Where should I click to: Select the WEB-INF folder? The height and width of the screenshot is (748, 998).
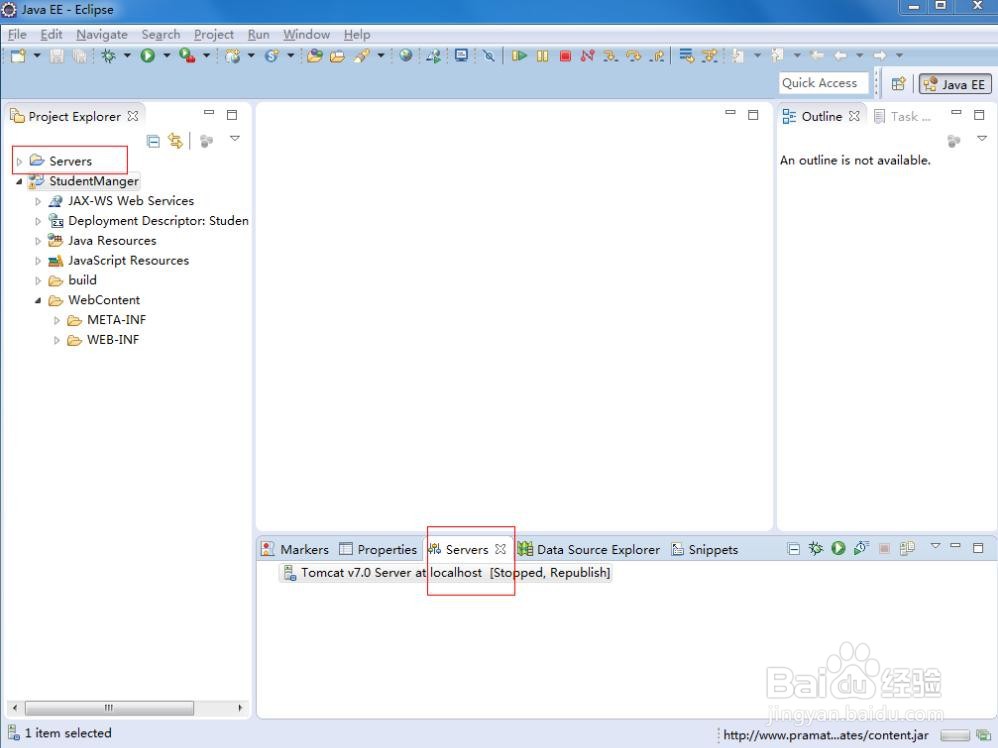pyautogui.click(x=113, y=340)
